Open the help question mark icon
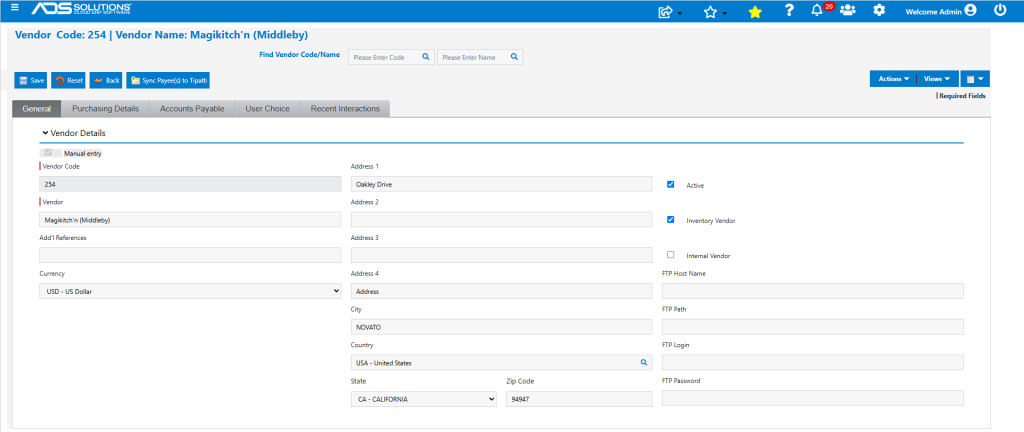 [789, 10]
